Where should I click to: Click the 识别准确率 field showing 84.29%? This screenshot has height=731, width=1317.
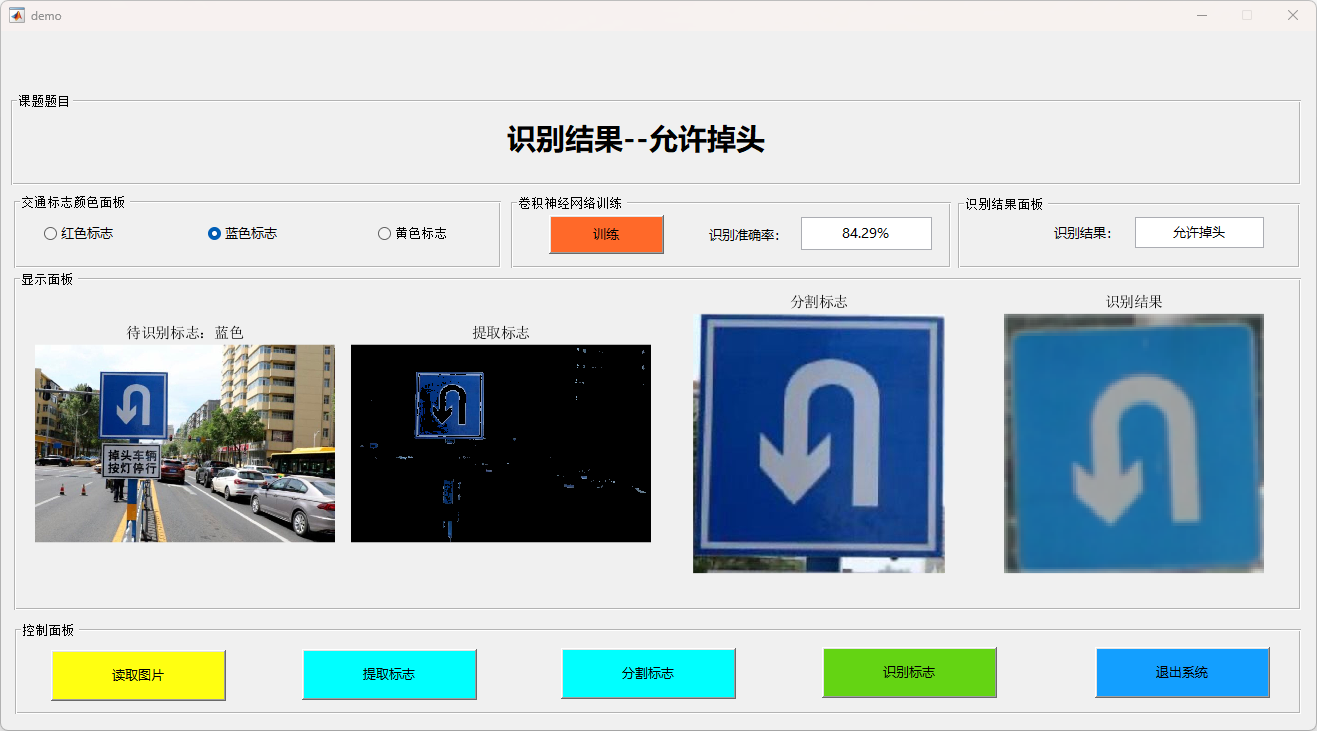pyautogui.click(x=865, y=233)
